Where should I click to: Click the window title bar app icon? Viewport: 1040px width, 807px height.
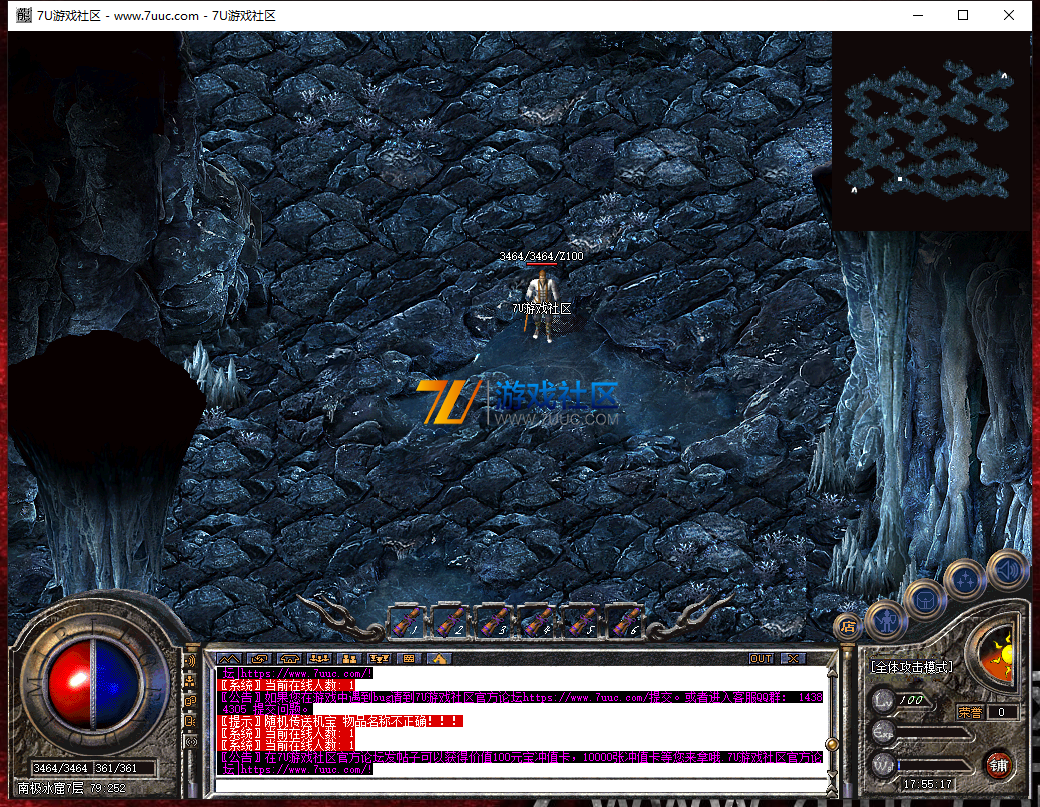(24, 15)
